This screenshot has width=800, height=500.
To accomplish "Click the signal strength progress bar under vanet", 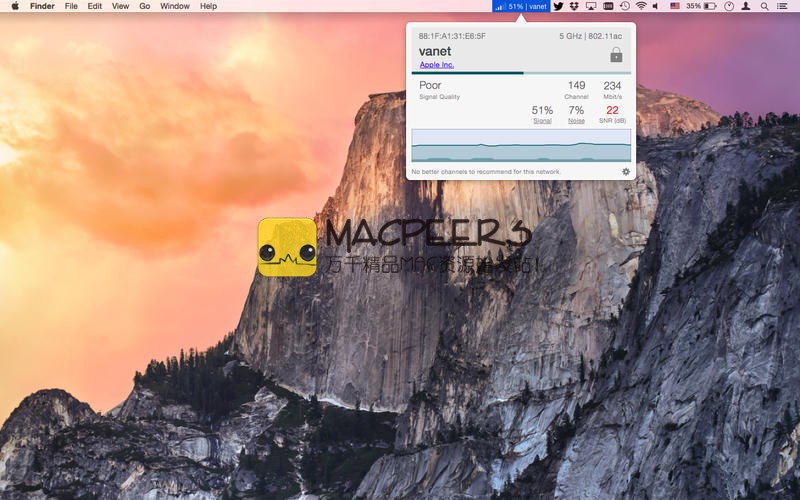I will (x=521, y=73).
